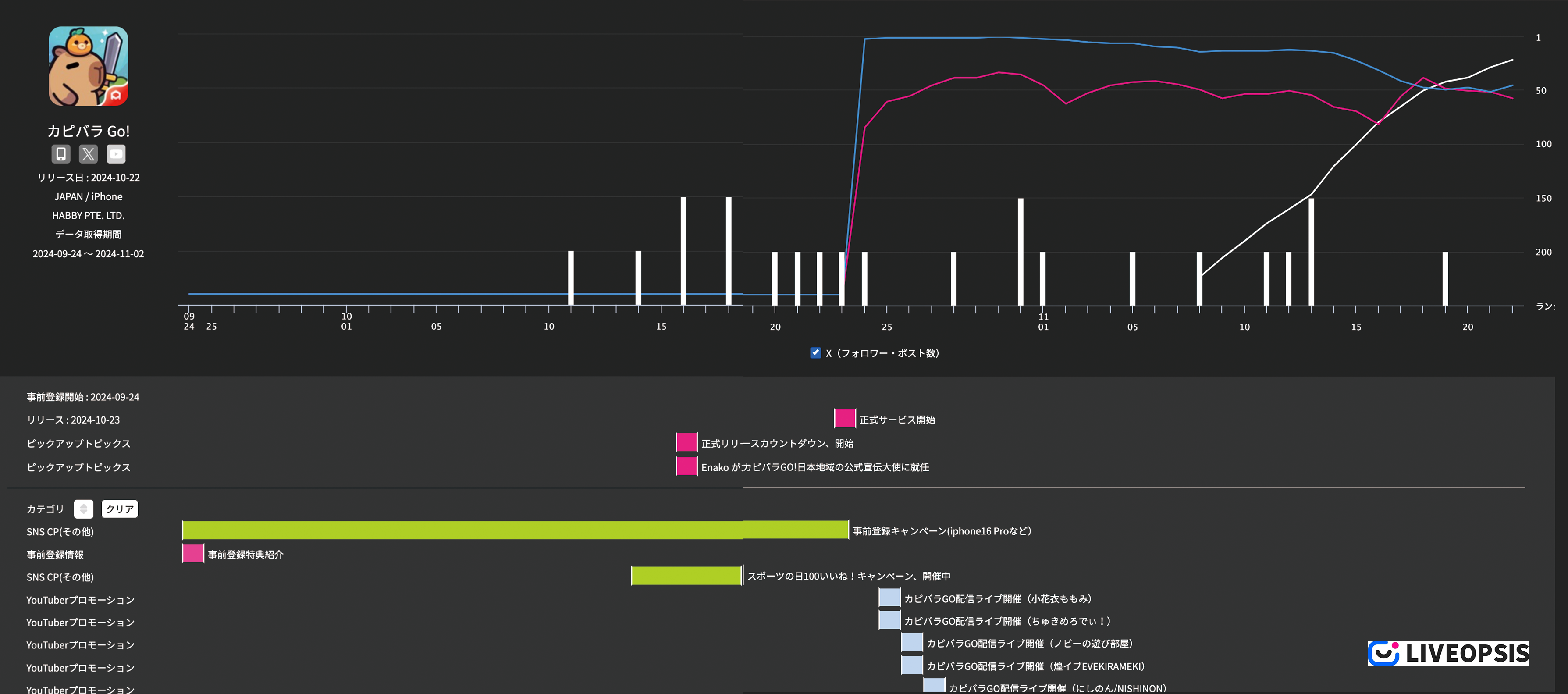Select the ちゅきめろでぃ！ live stream marker
The image size is (1568, 694).
point(889,620)
